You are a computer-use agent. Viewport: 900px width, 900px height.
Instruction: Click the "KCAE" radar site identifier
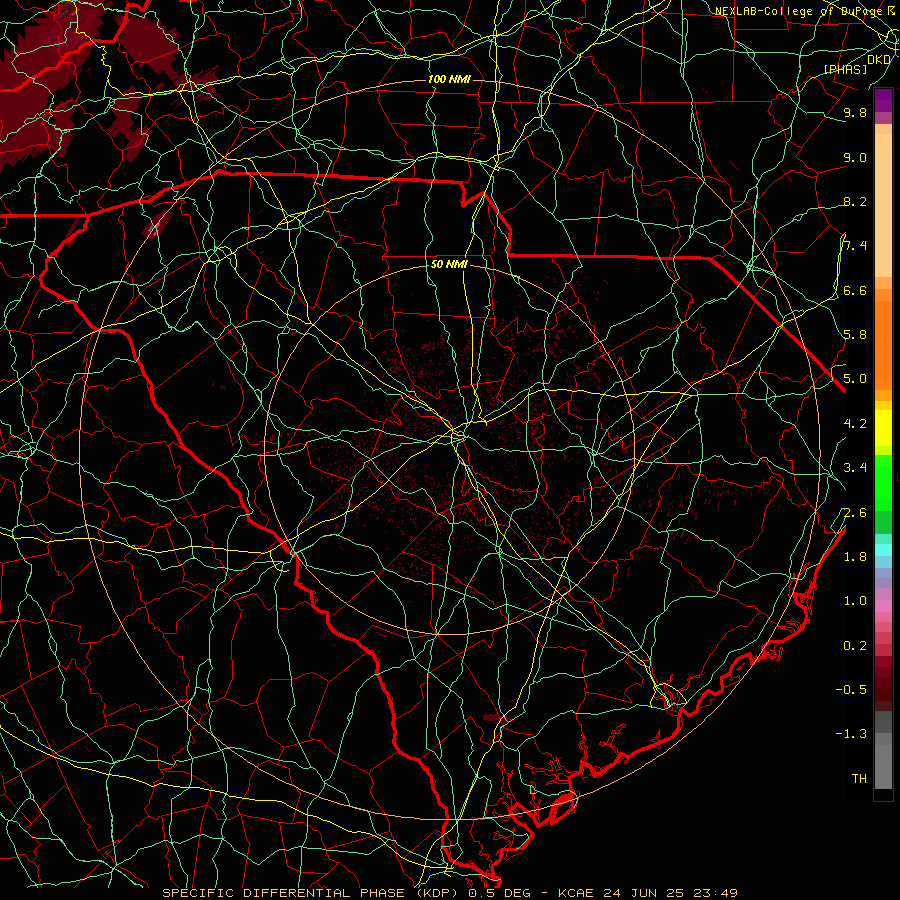pos(574,893)
